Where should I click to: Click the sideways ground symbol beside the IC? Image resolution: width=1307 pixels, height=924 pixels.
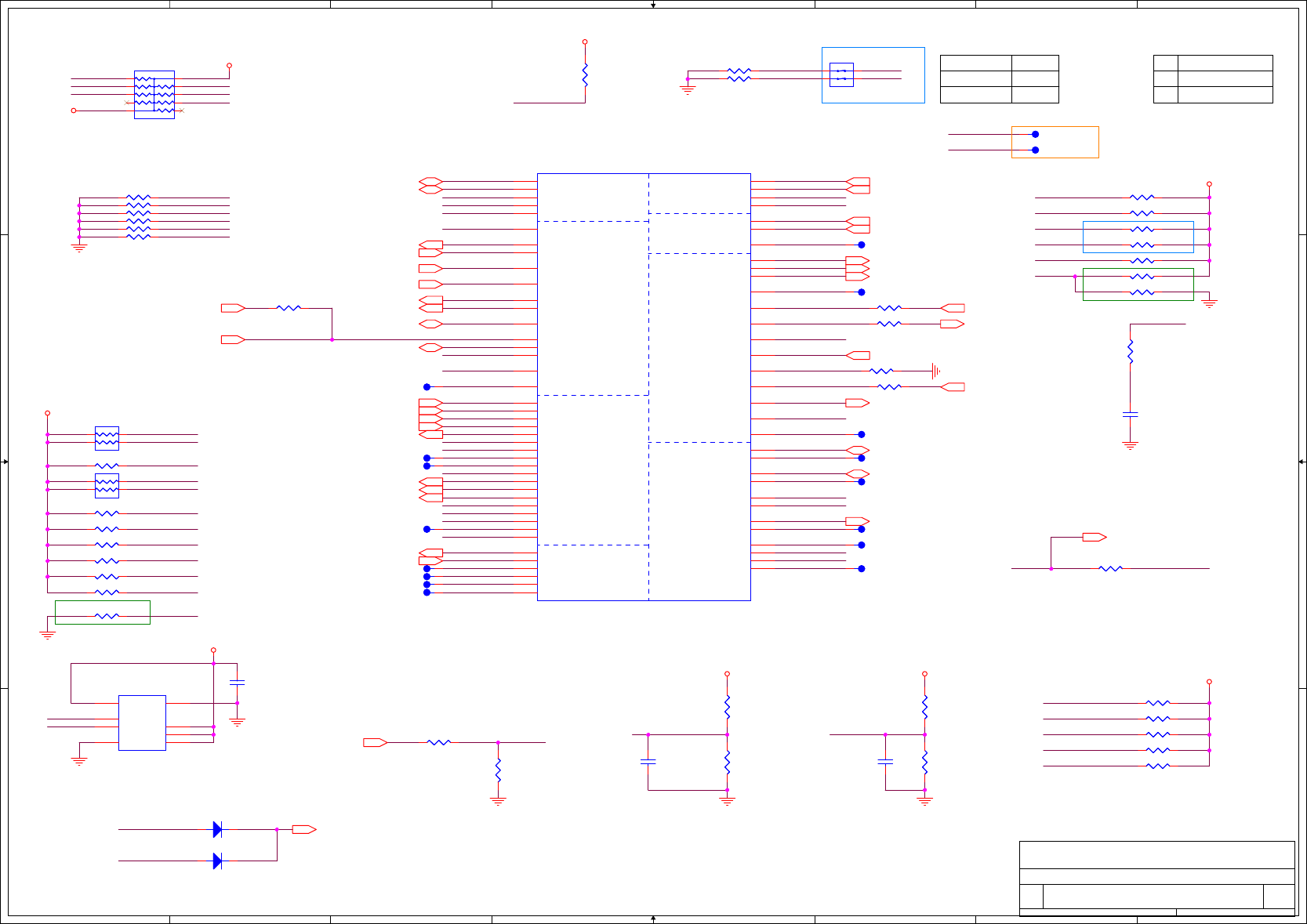(935, 371)
